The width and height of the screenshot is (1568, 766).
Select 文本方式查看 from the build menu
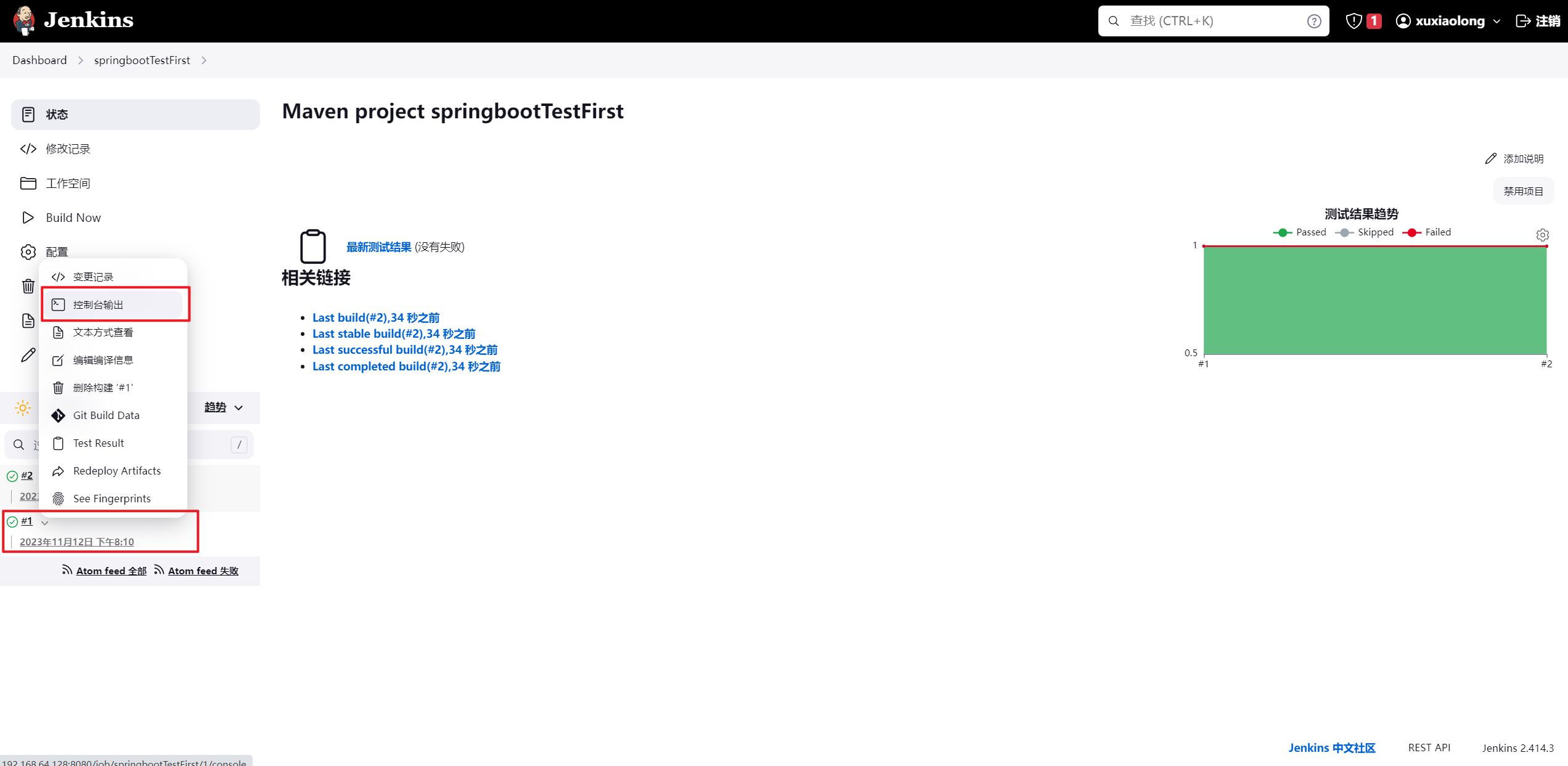(x=113, y=332)
